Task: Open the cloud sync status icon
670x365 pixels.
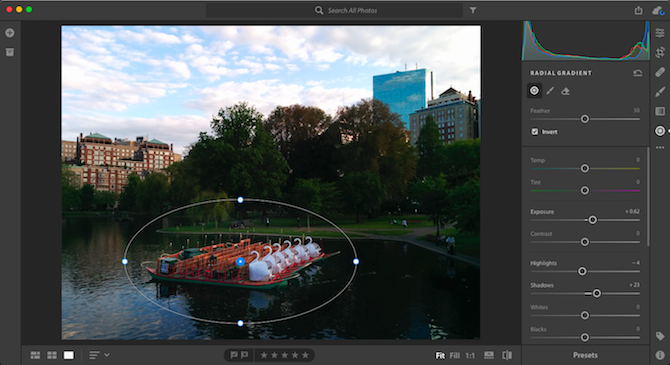Action: 658,11
